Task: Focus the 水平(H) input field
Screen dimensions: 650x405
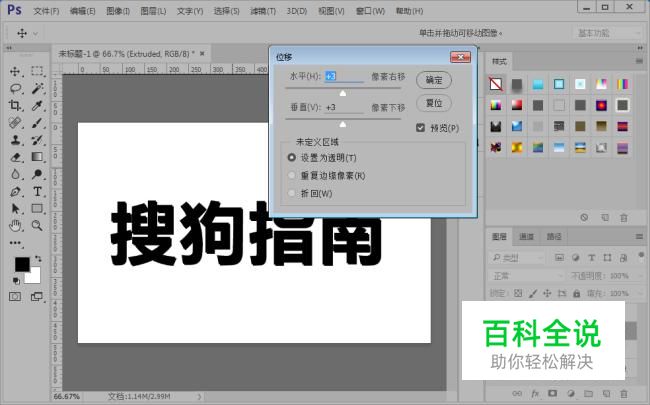Action: tap(344, 76)
